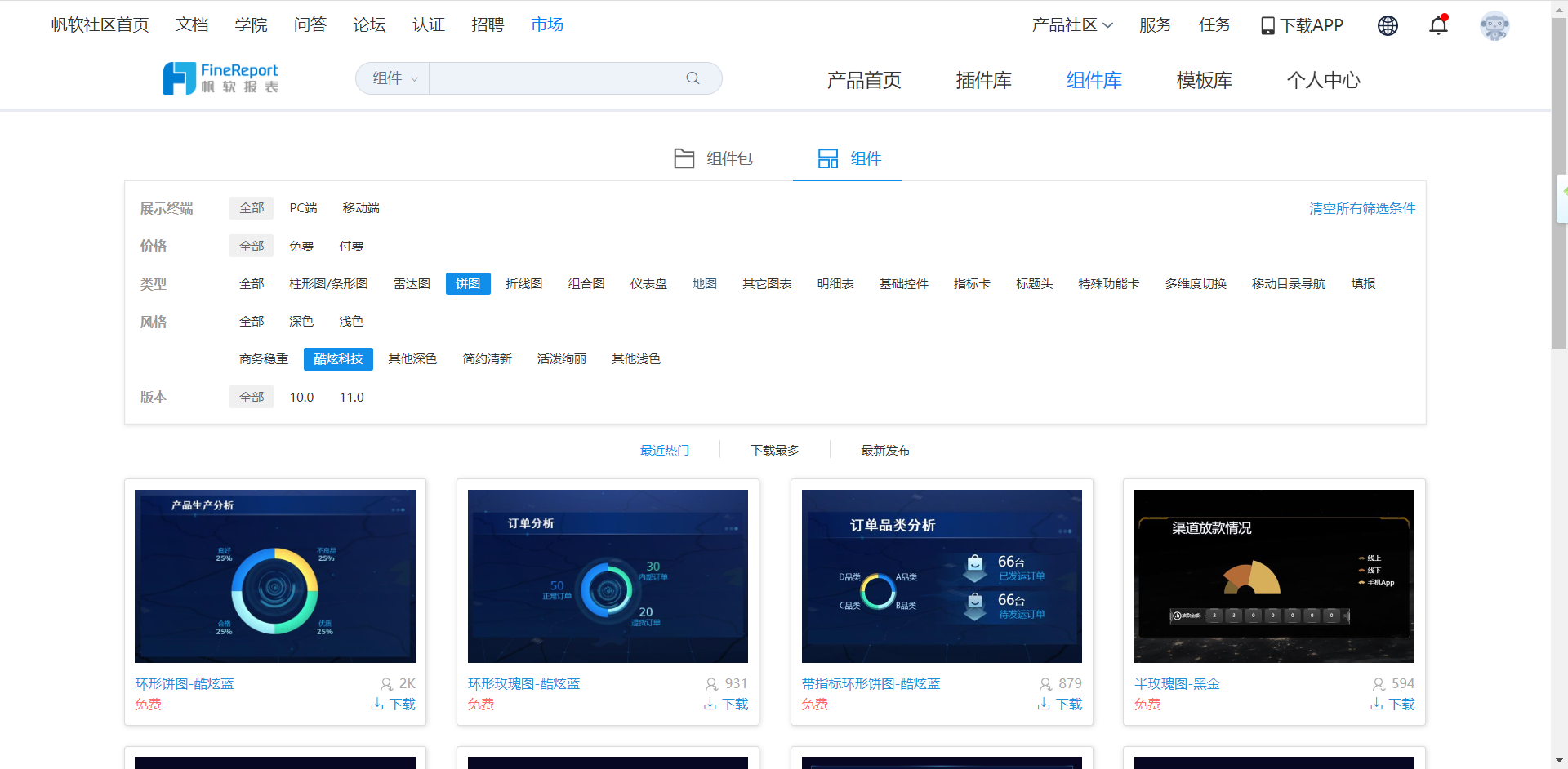Image resolution: width=1568 pixels, height=769 pixels.
Task: Open the notification bell
Action: point(1438,25)
